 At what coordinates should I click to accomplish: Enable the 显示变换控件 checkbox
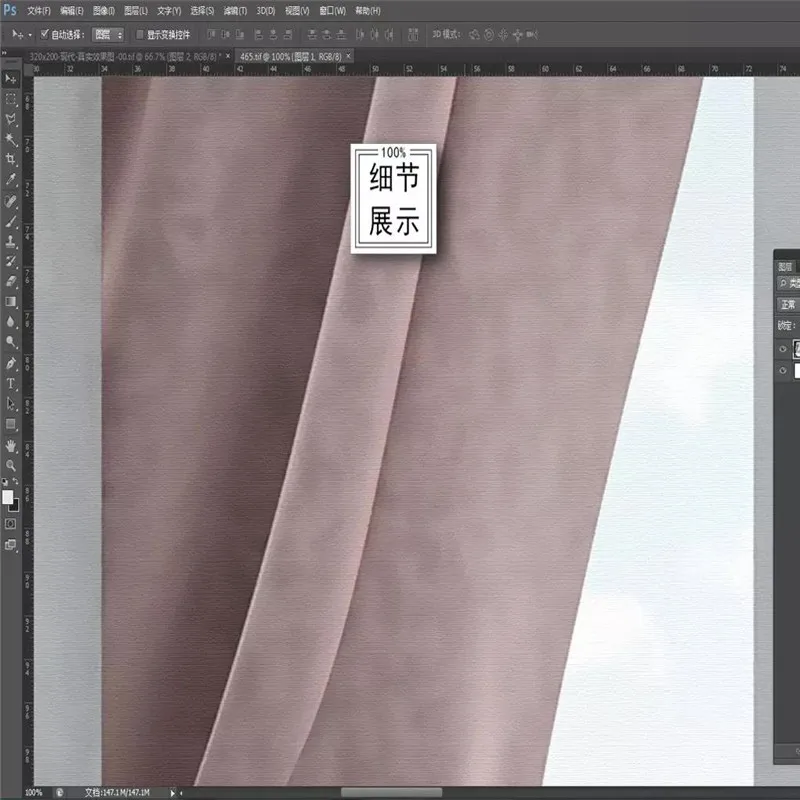[x=140, y=34]
